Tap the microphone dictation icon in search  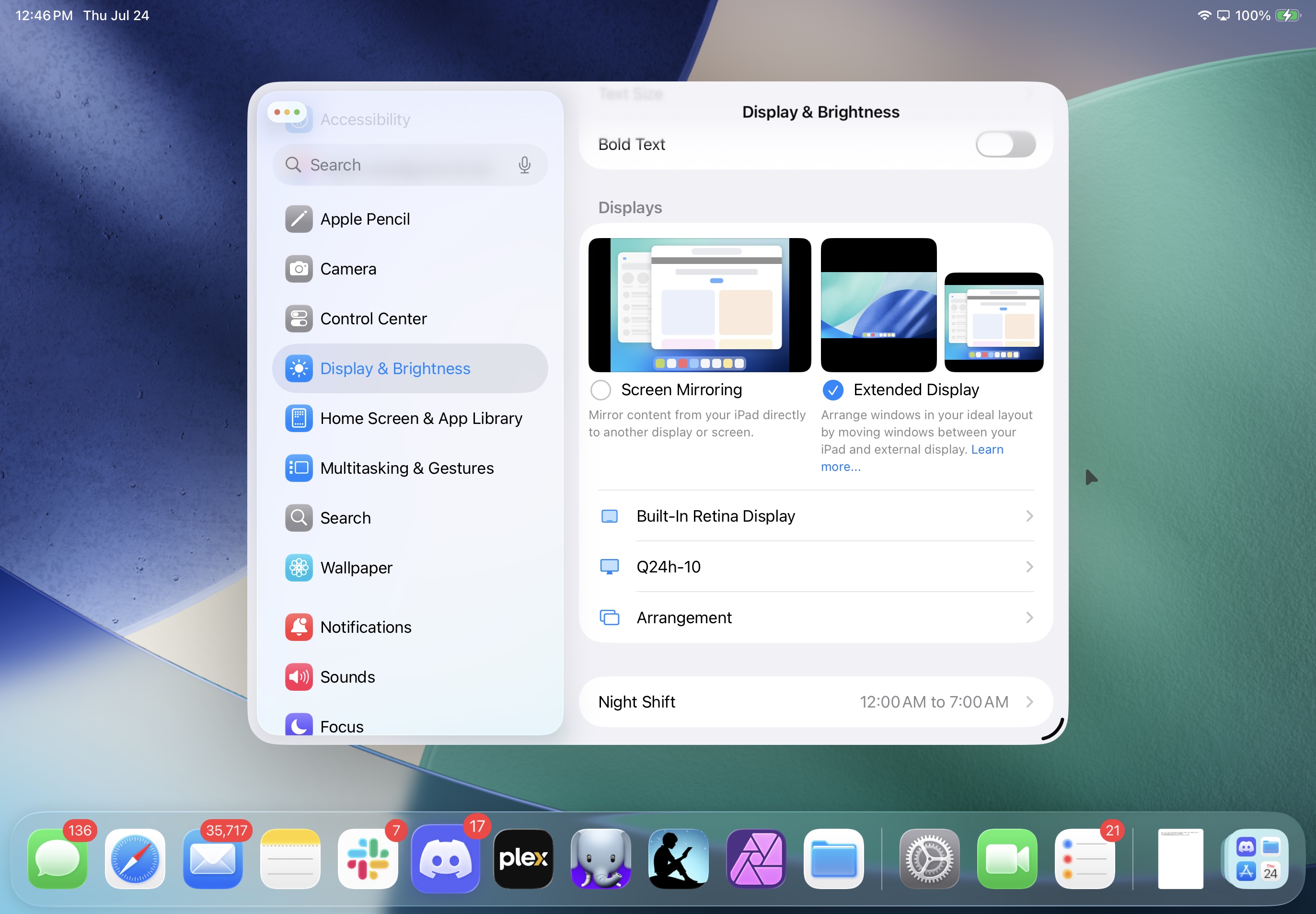(524, 165)
